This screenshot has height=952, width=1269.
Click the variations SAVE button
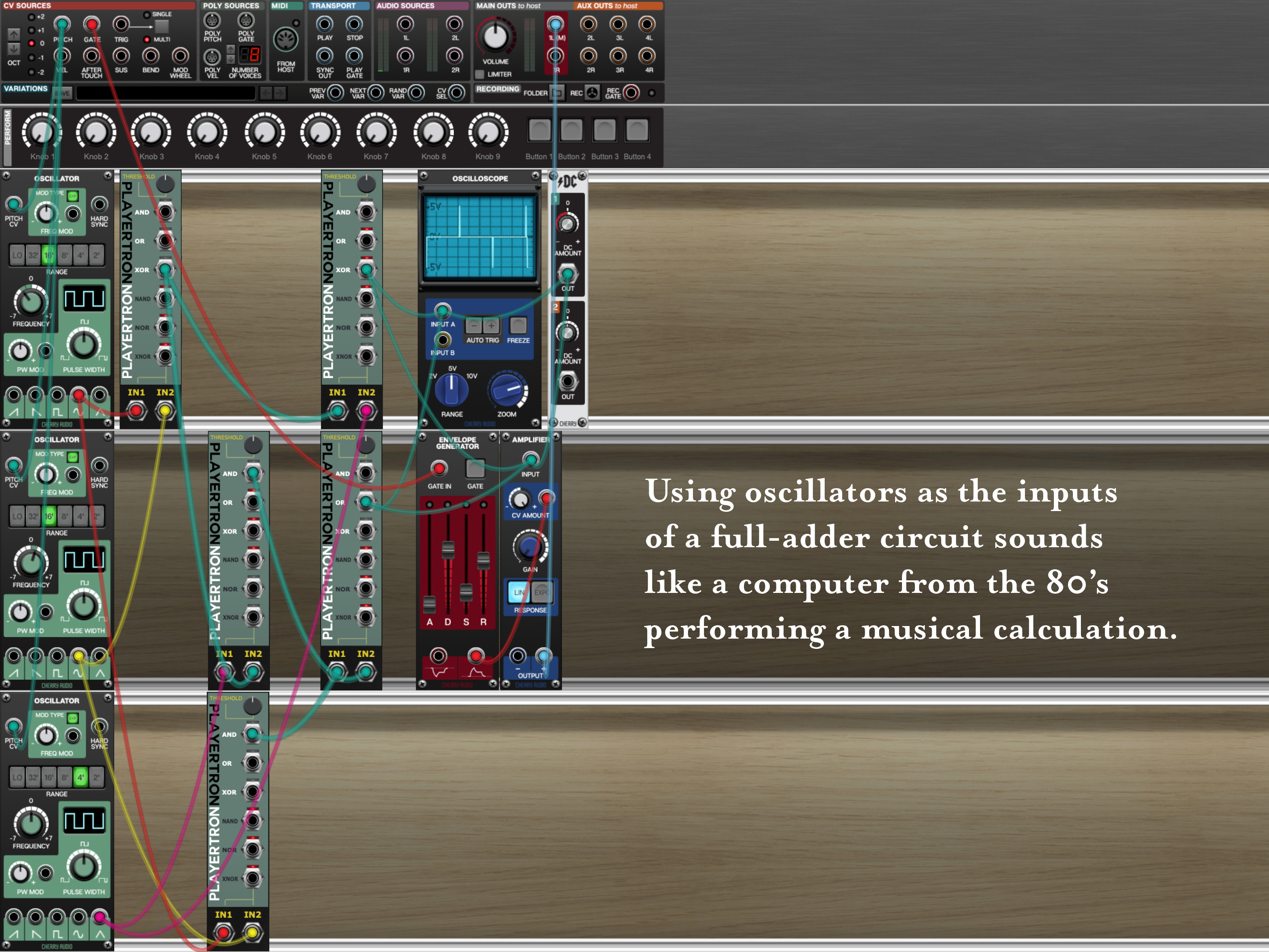(x=62, y=93)
